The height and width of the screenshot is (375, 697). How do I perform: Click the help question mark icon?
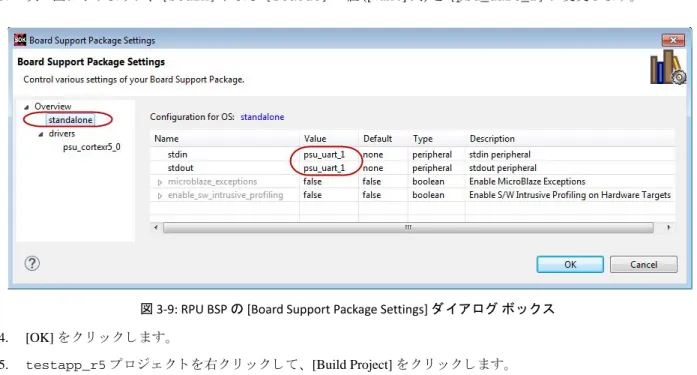tap(32, 263)
